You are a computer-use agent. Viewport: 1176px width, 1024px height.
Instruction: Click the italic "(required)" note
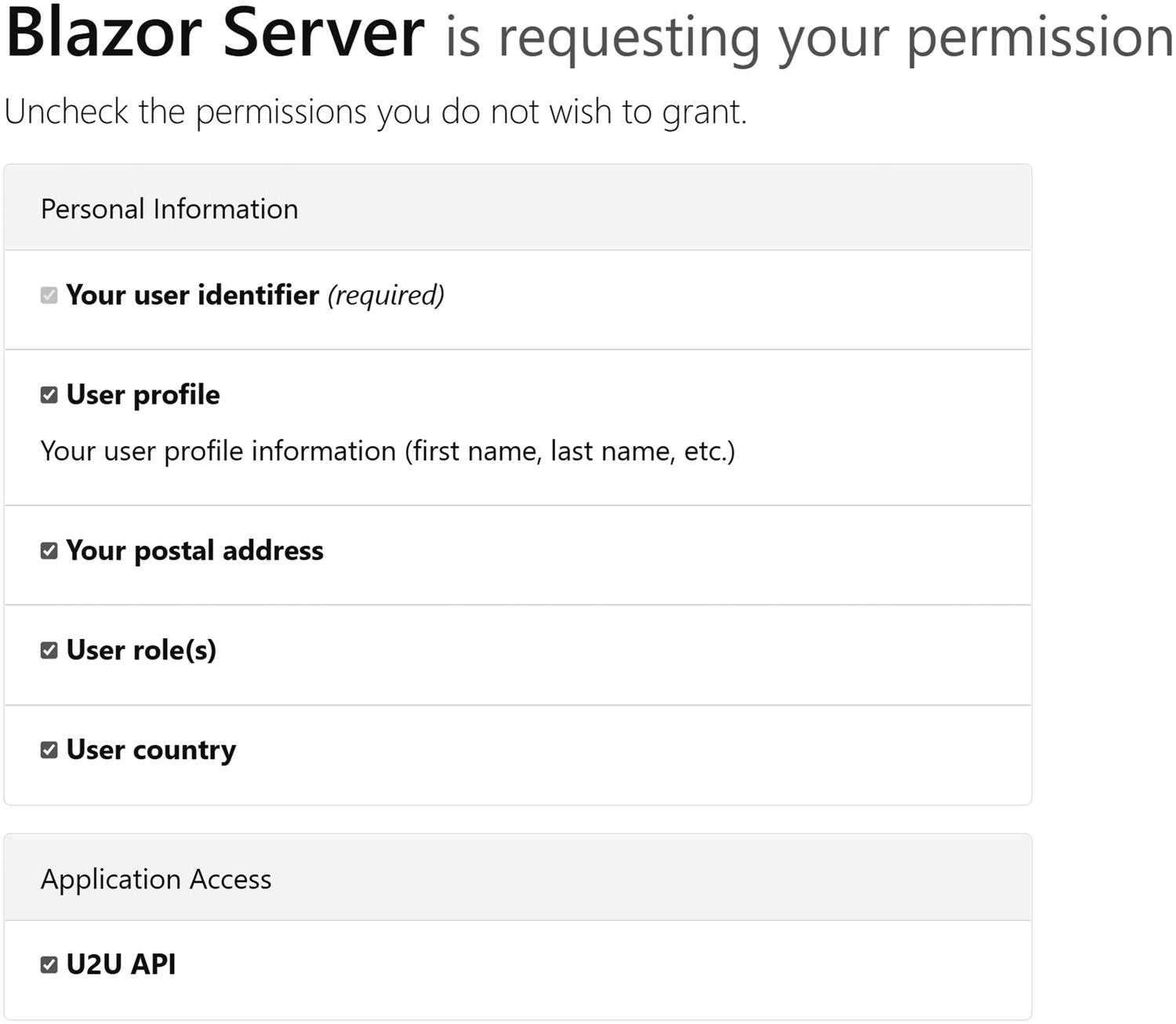click(x=386, y=296)
